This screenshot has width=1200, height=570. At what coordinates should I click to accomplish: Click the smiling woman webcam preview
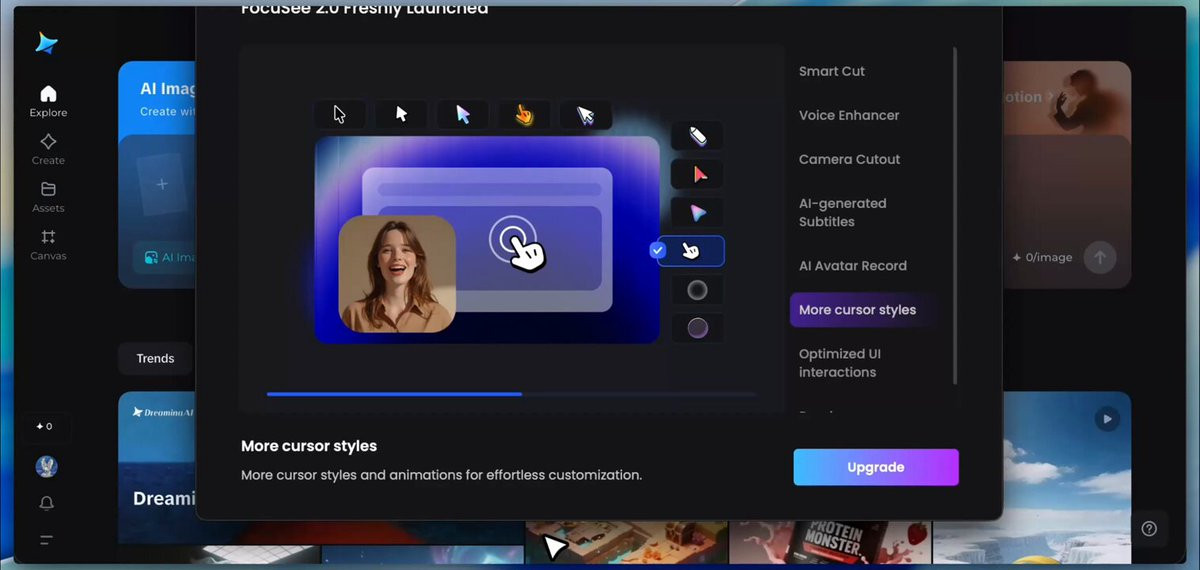(397, 273)
